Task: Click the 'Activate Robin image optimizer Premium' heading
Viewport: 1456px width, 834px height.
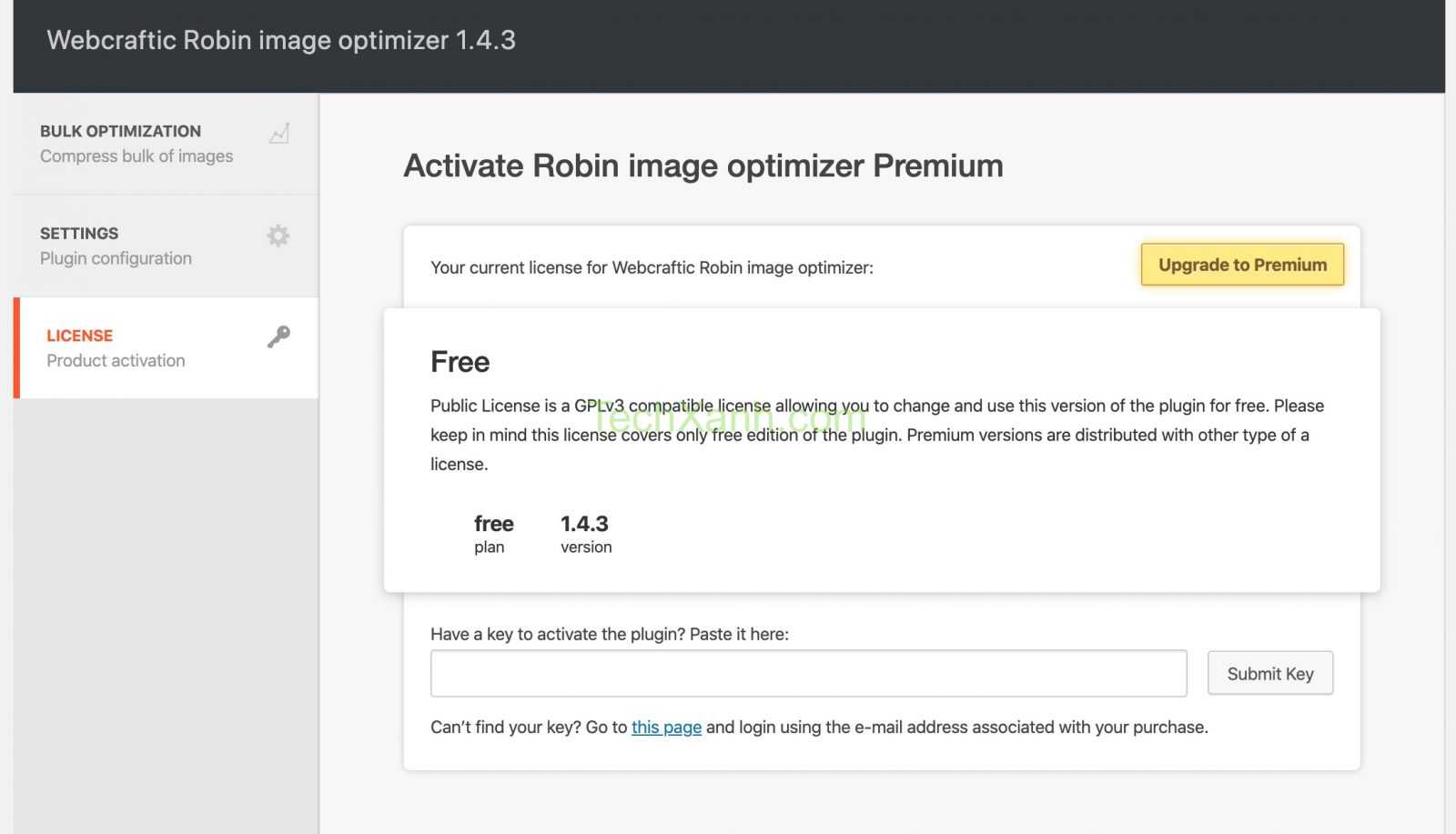Action: pos(703,166)
